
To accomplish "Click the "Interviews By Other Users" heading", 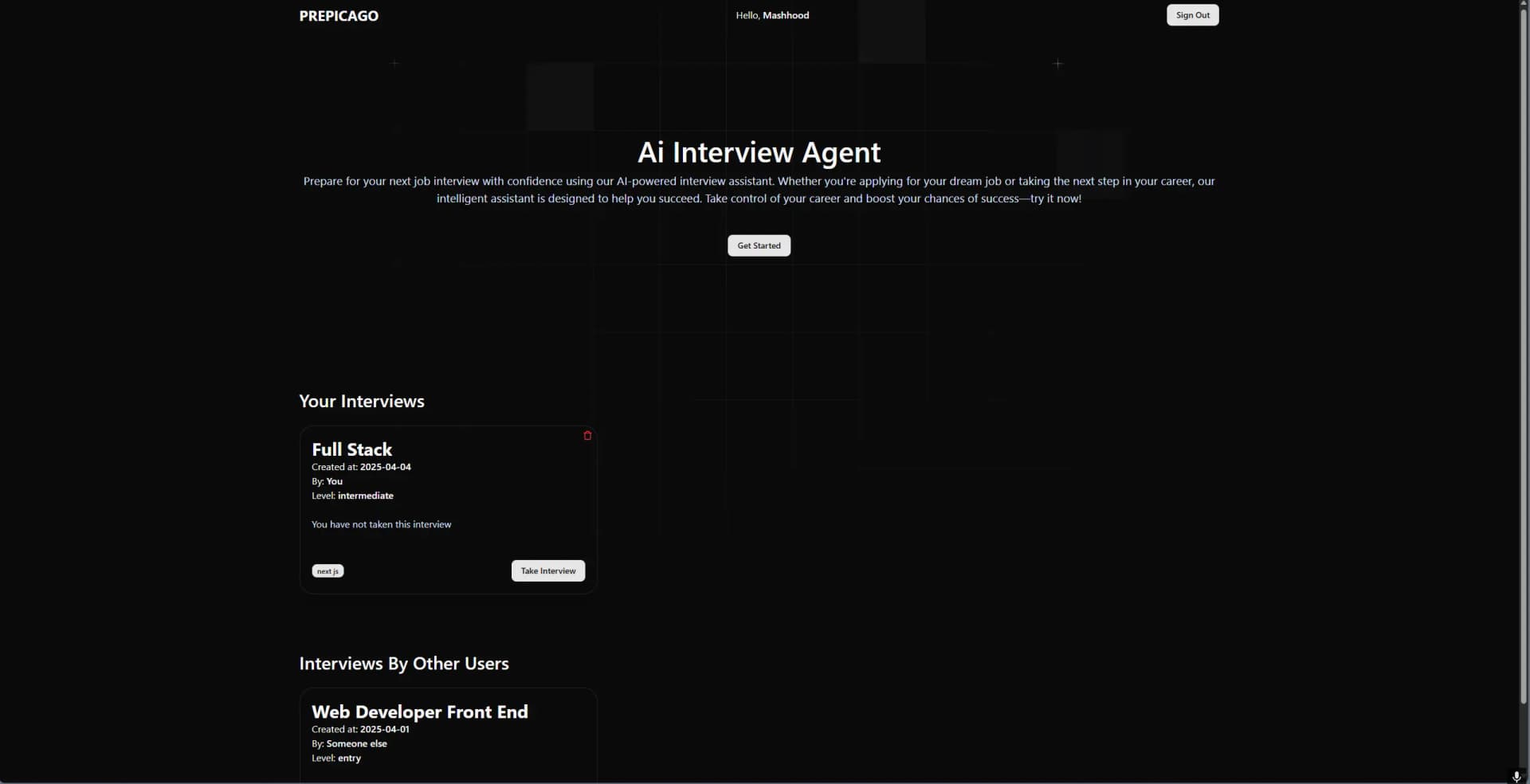I will tap(403, 663).
